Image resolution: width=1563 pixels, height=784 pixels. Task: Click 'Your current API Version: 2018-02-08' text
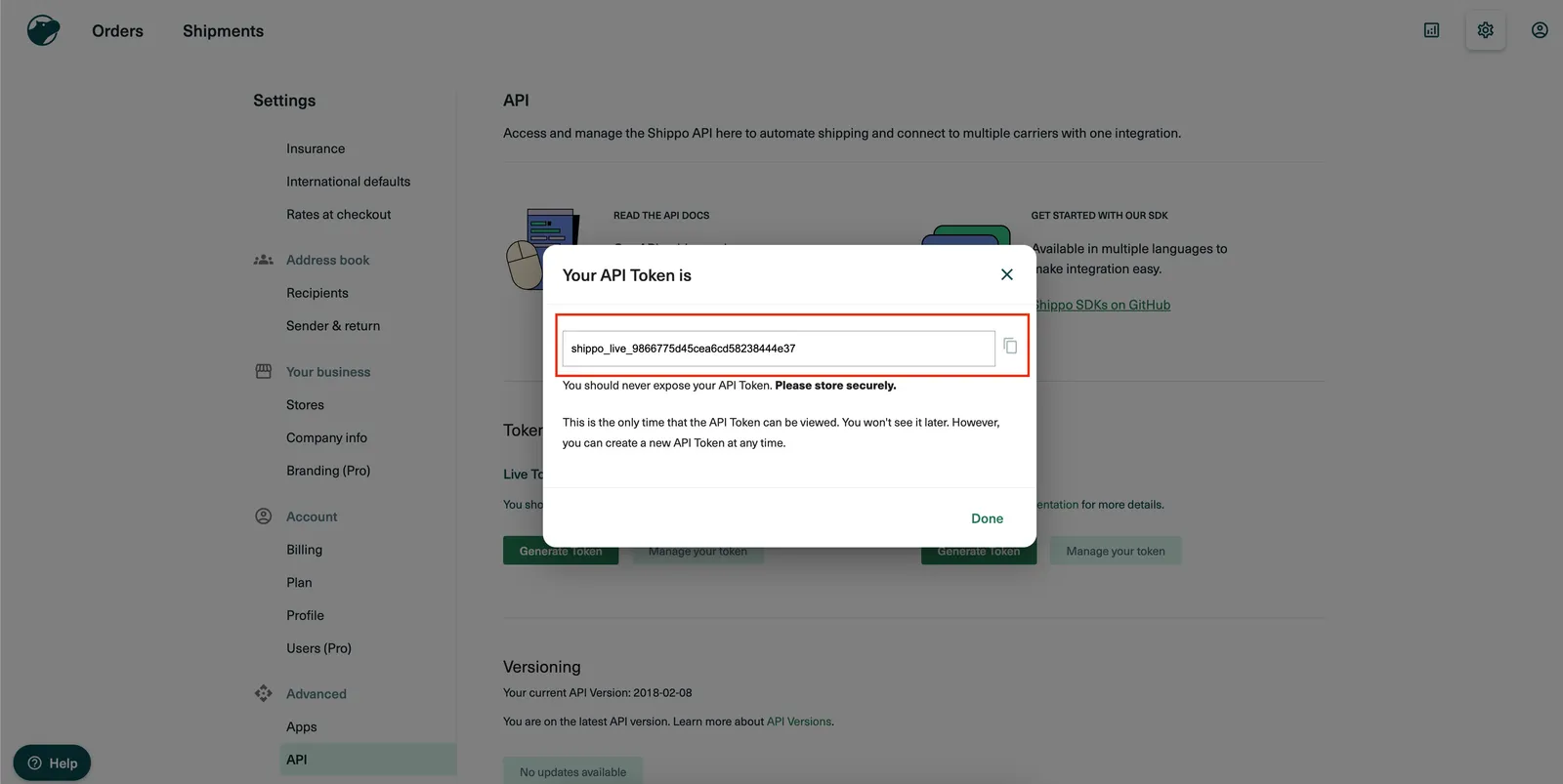598,693
